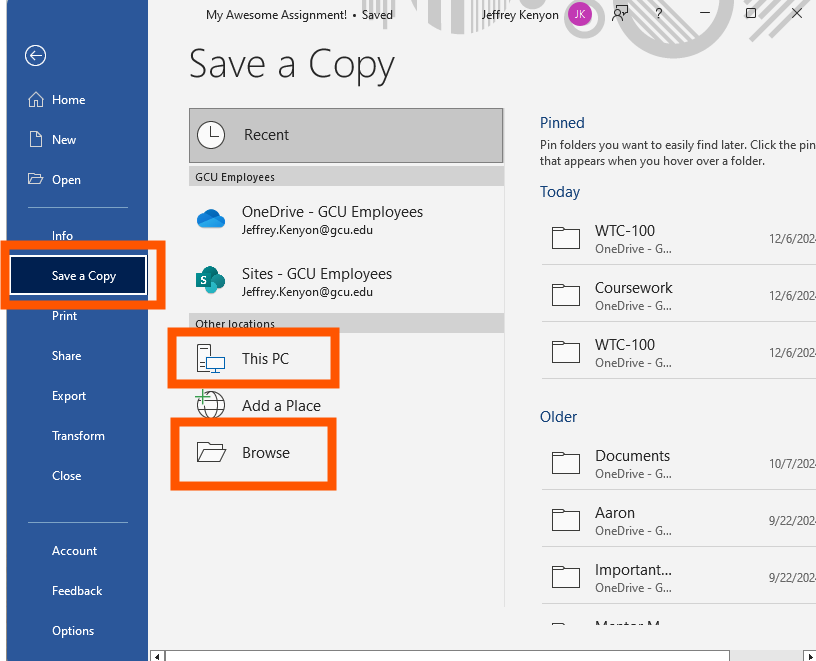
Task: Click the Browse open-folder icon
Action: (x=211, y=452)
